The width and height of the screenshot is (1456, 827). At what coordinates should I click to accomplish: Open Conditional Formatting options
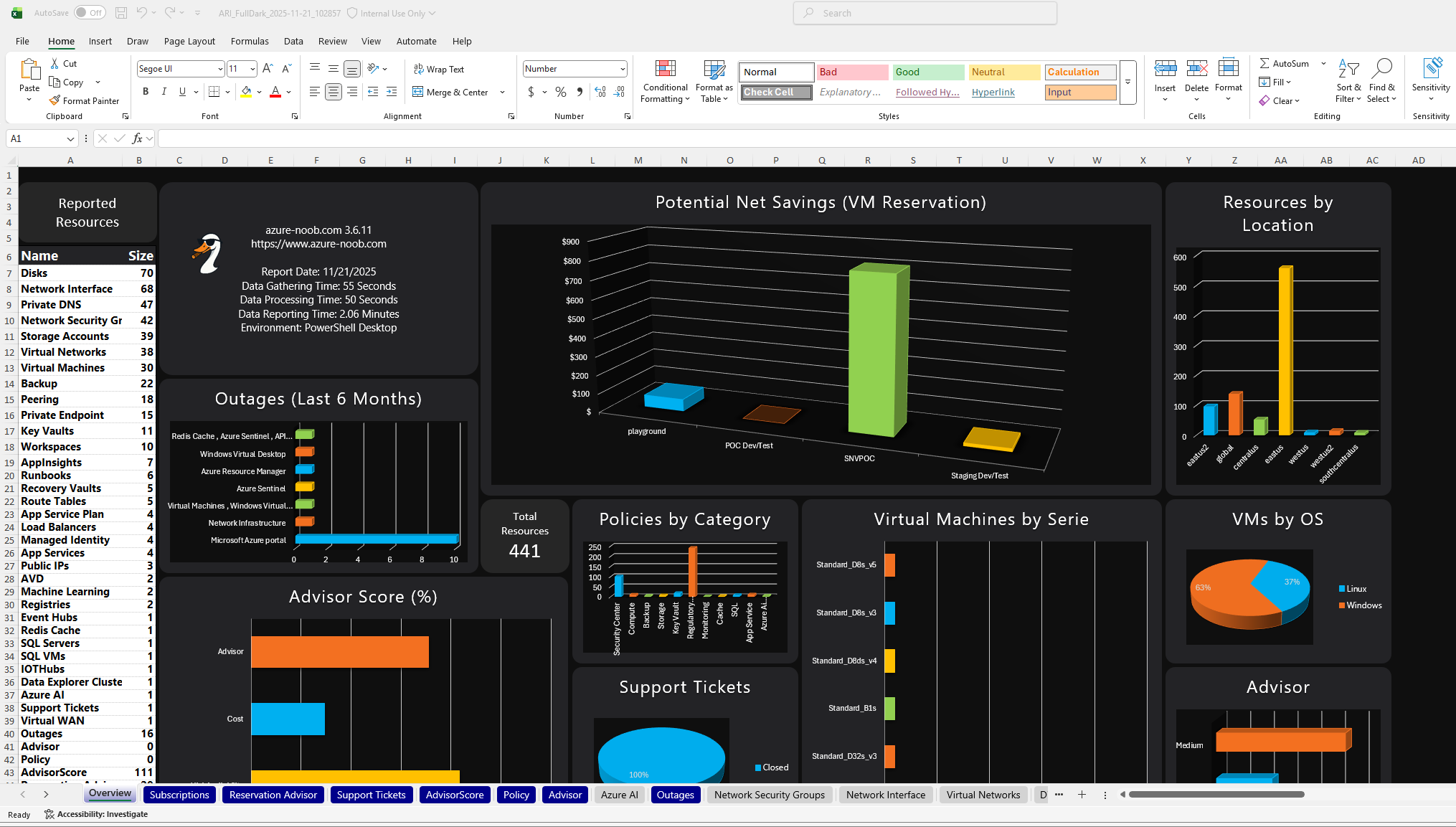click(664, 81)
